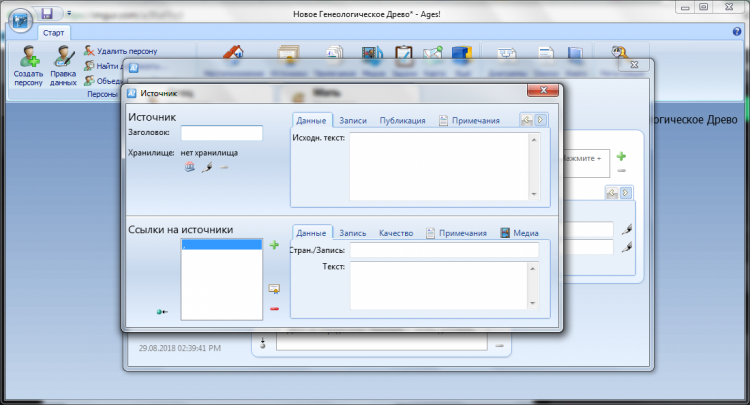
Task: Click the Исходн. текст scrollbar down arrow
Action: pyautogui.click(x=534, y=194)
